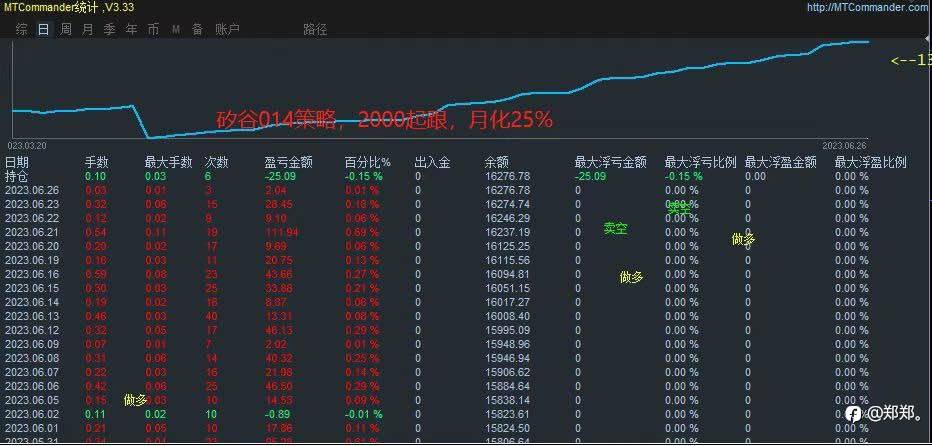Click the green -0.01 % percentage cell
This screenshot has height=446, width=932.
(x=364, y=414)
